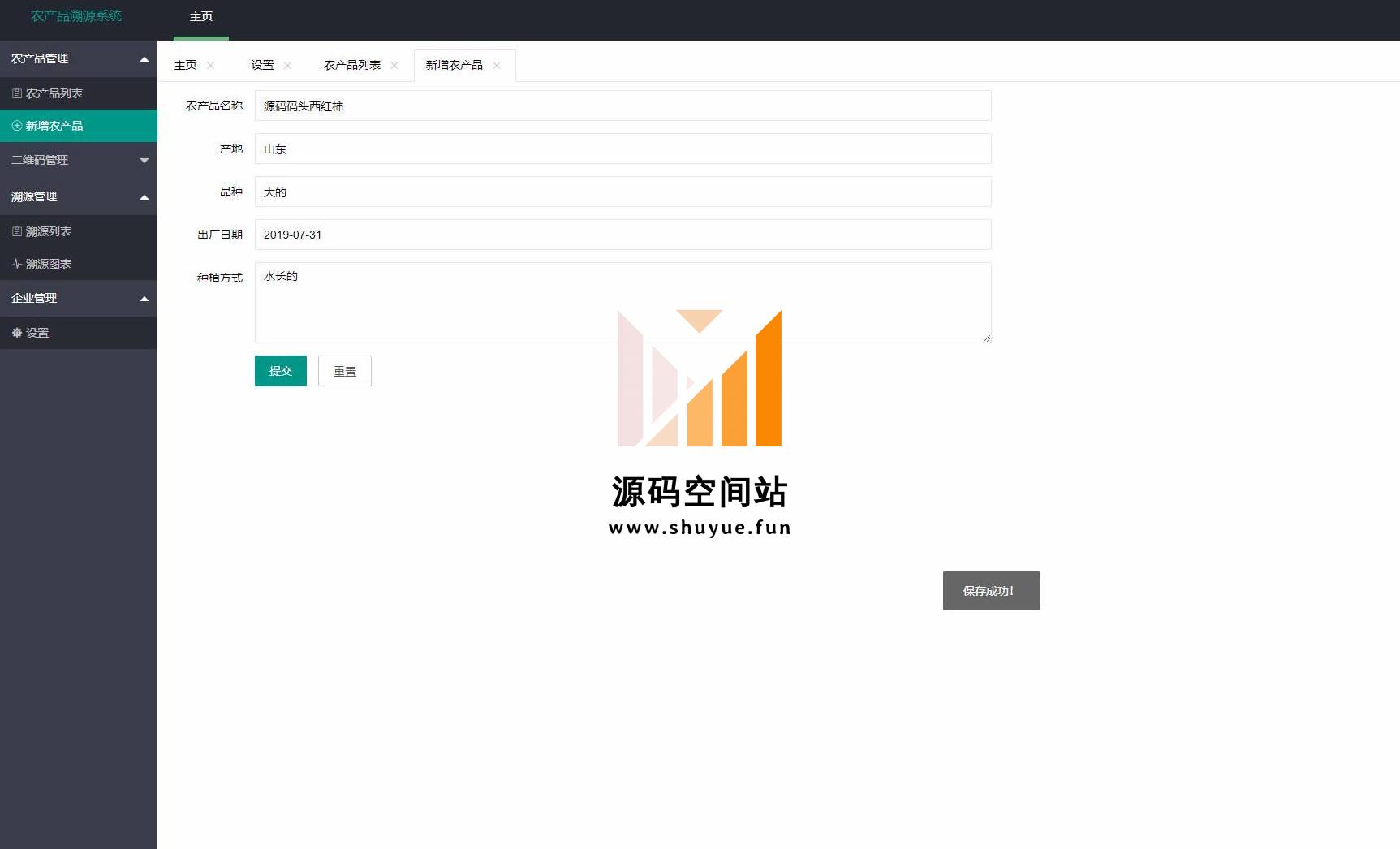
Task: Click the gear icon beside 设置 in sidebar
Action: tap(17, 333)
